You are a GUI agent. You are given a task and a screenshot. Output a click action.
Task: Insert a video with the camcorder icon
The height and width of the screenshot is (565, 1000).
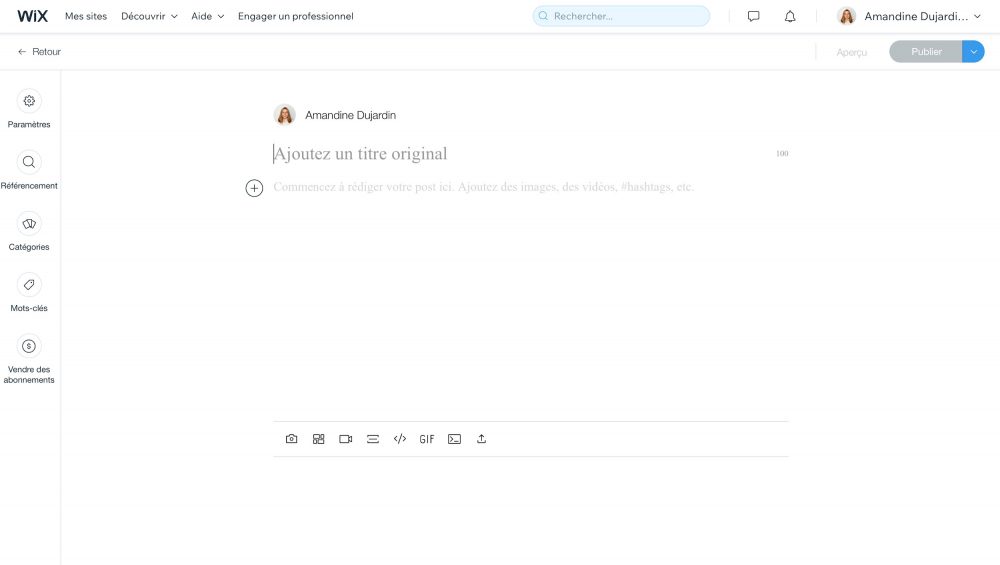[345, 439]
